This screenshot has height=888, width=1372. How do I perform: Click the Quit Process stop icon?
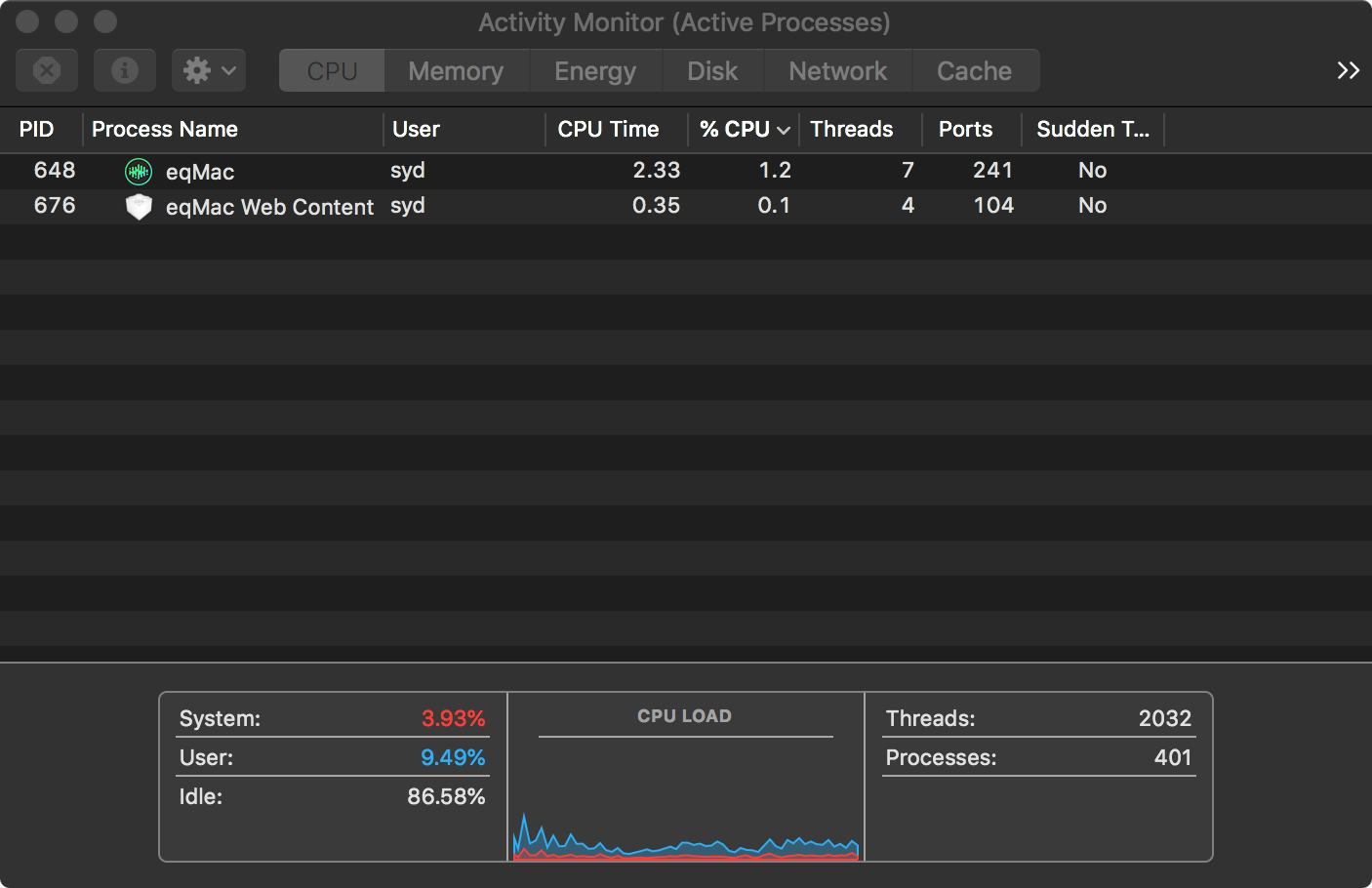tap(47, 70)
